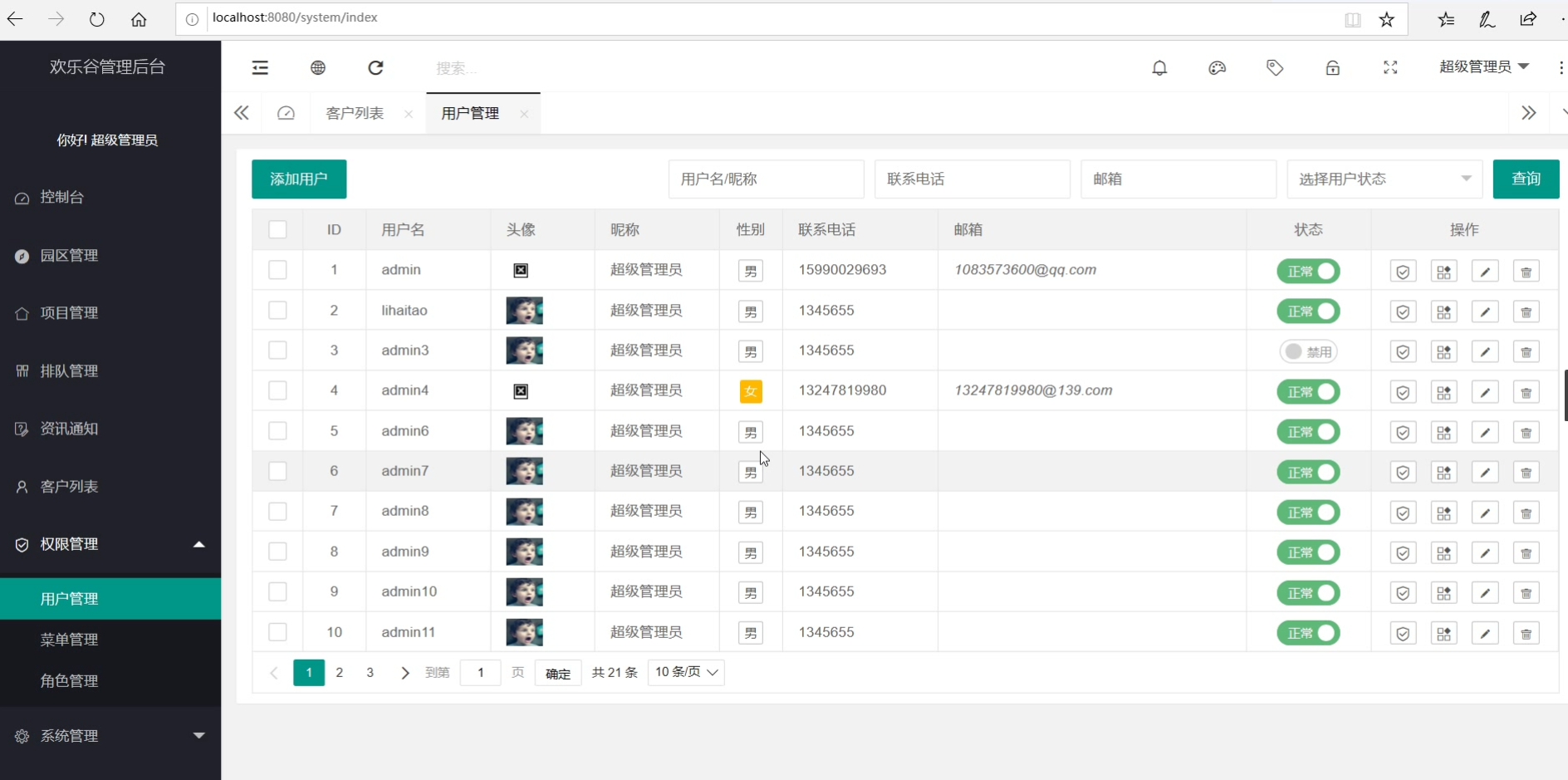Image resolution: width=1568 pixels, height=780 pixels.
Task: Click the shield icon for admin10 row
Action: click(1403, 593)
